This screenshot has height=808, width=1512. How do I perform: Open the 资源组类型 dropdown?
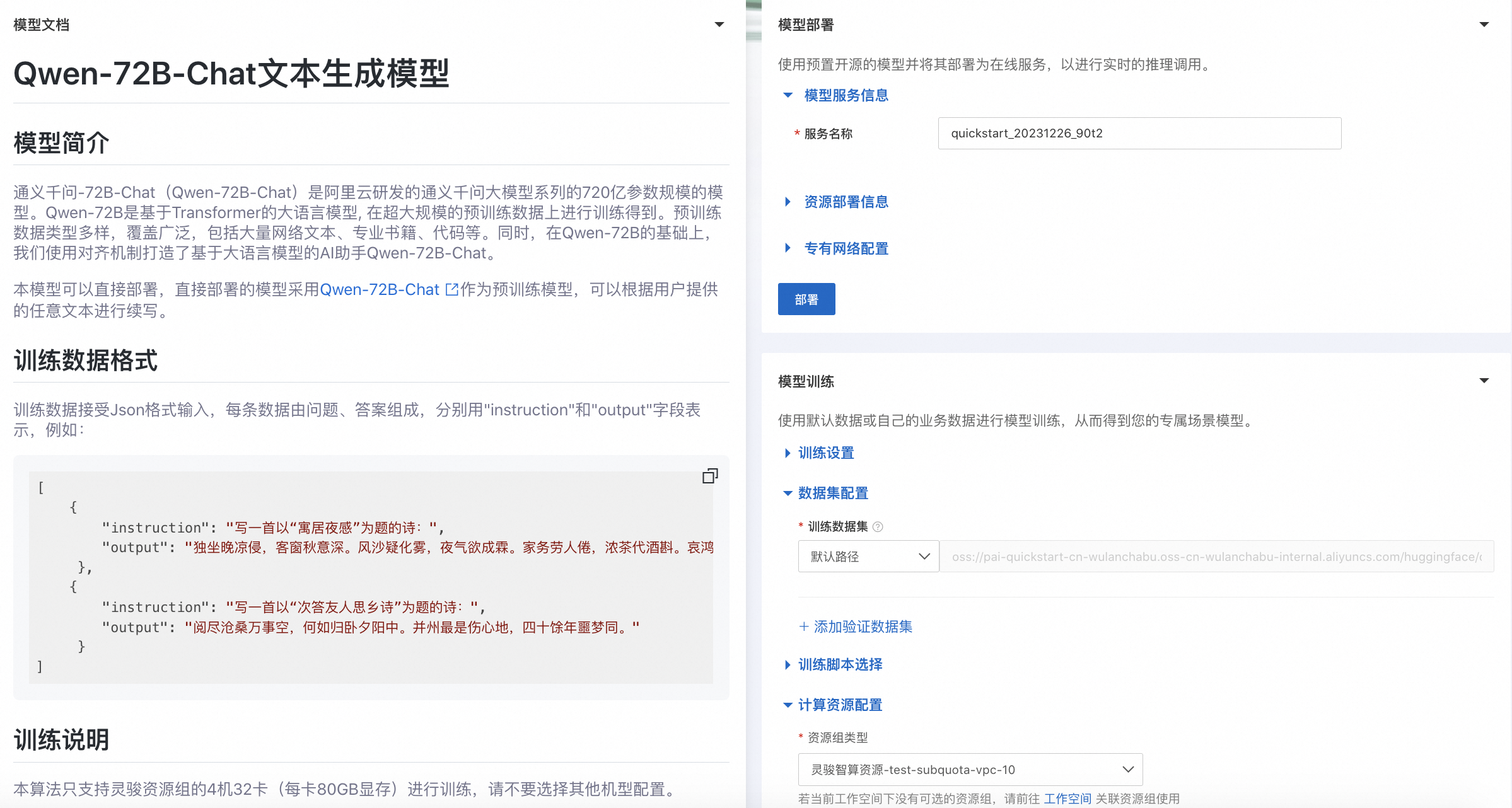970,770
